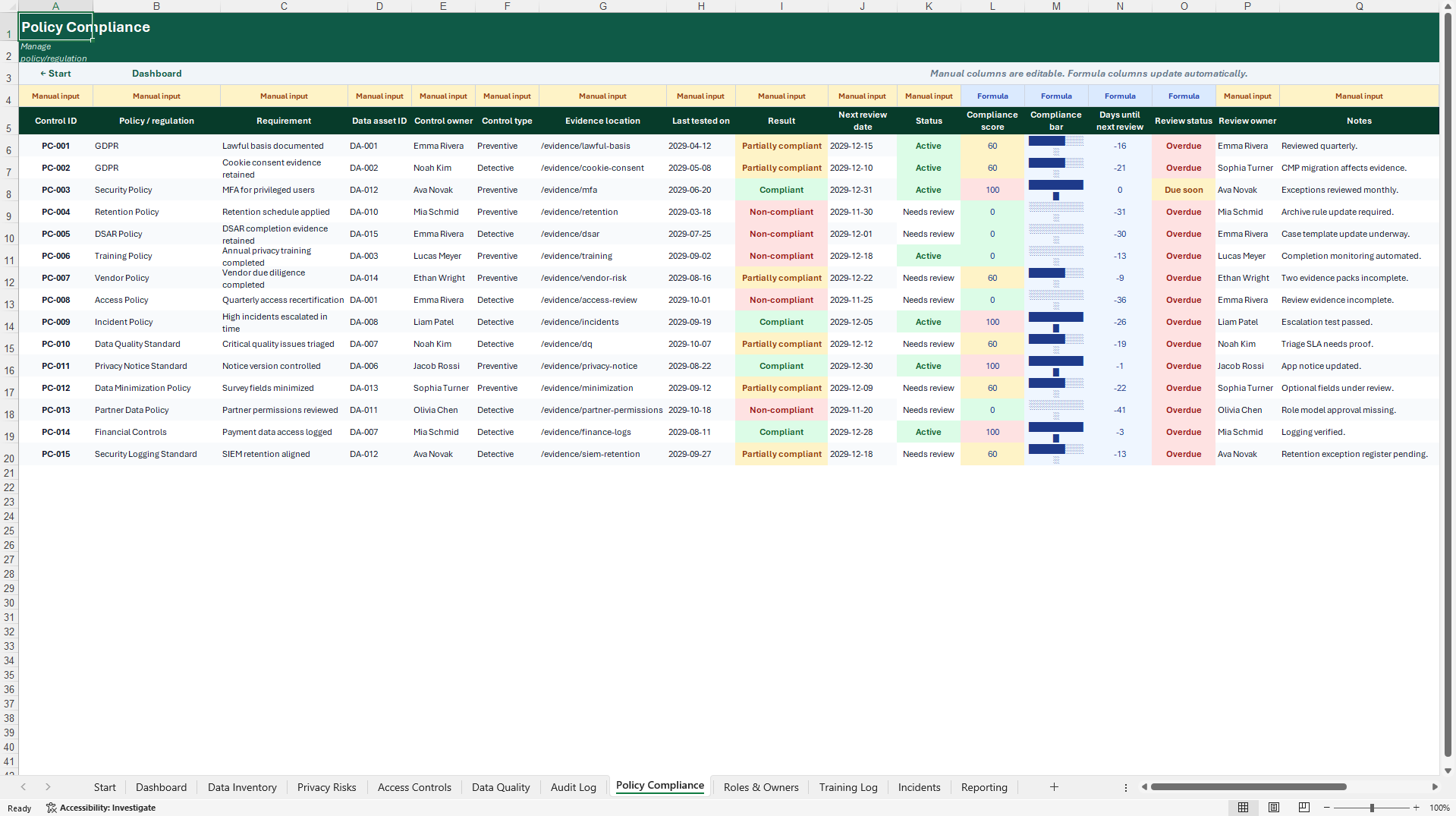Open the Start sheet tab
Image resolution: width=1456 pixels, height=816 pixels.
point(105,787)
